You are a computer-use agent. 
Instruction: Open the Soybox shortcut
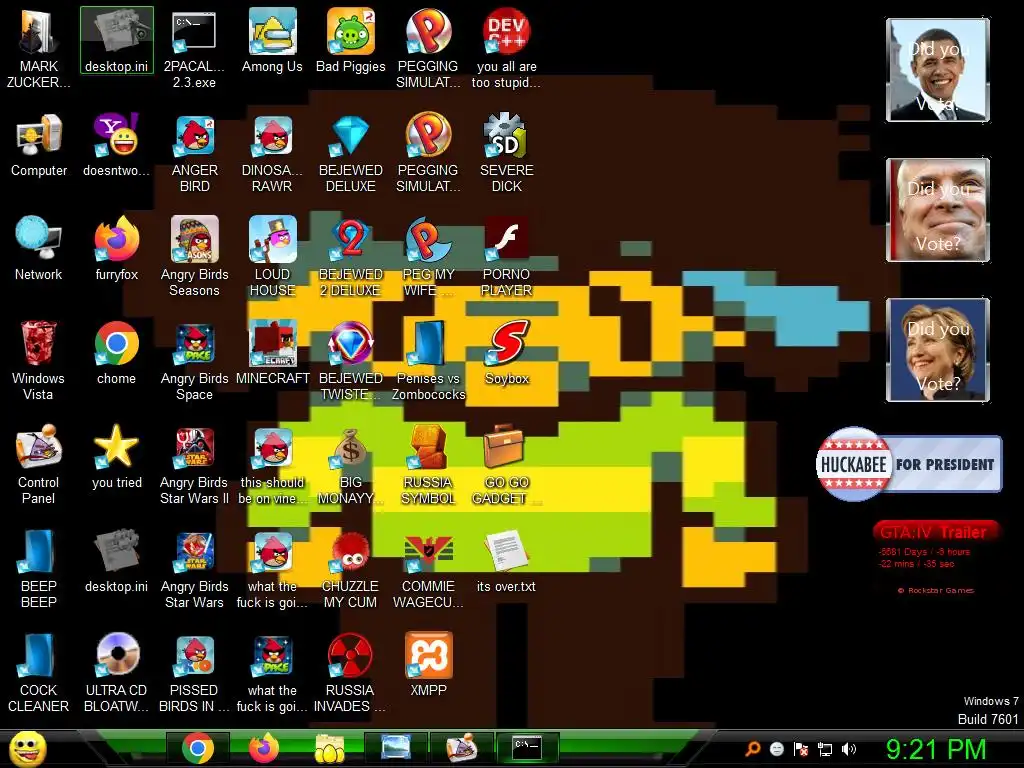[x=507, y=353]
